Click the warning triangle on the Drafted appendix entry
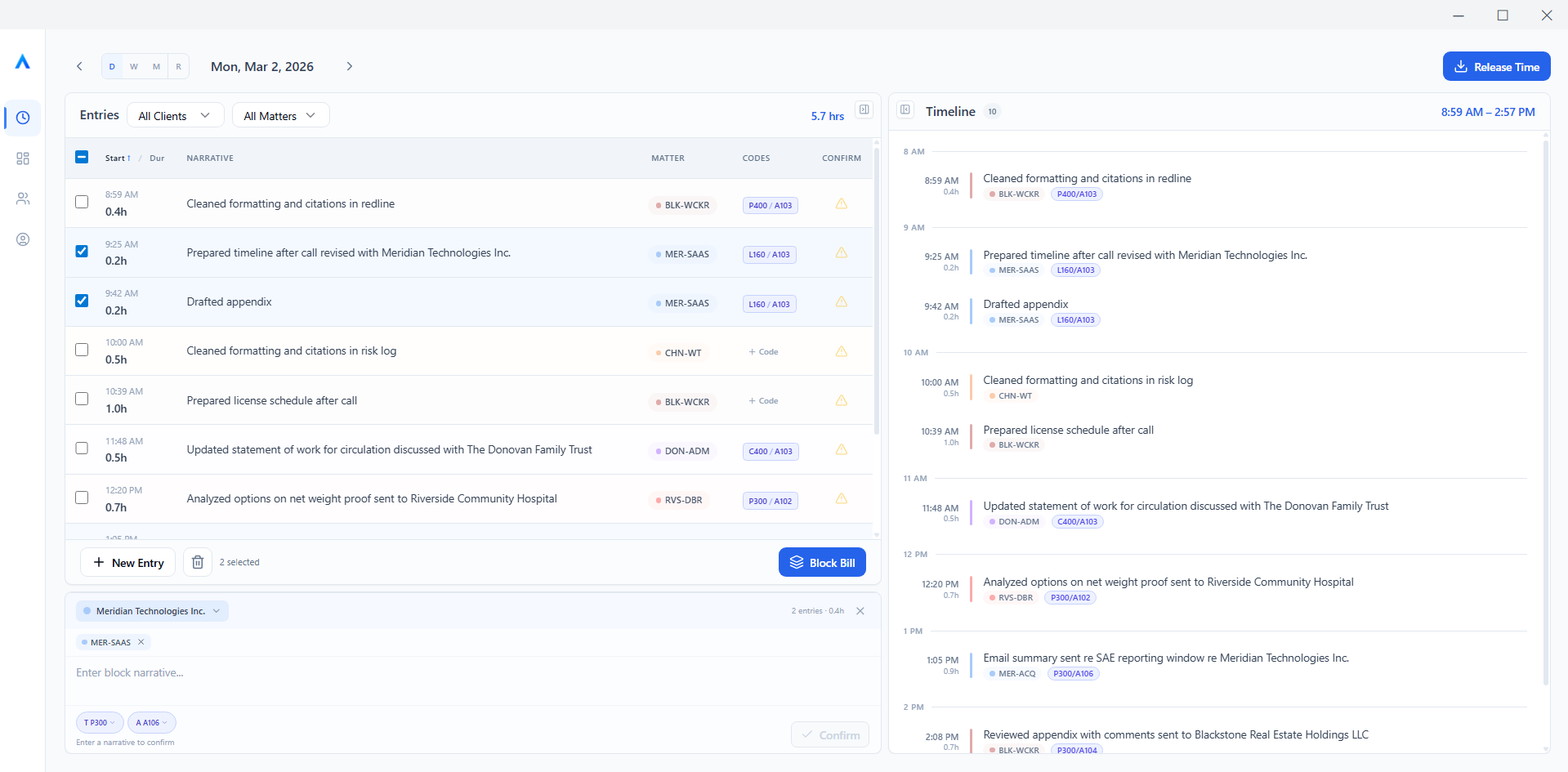This screenshot has width=1568, height=772. tap(841, 301)
